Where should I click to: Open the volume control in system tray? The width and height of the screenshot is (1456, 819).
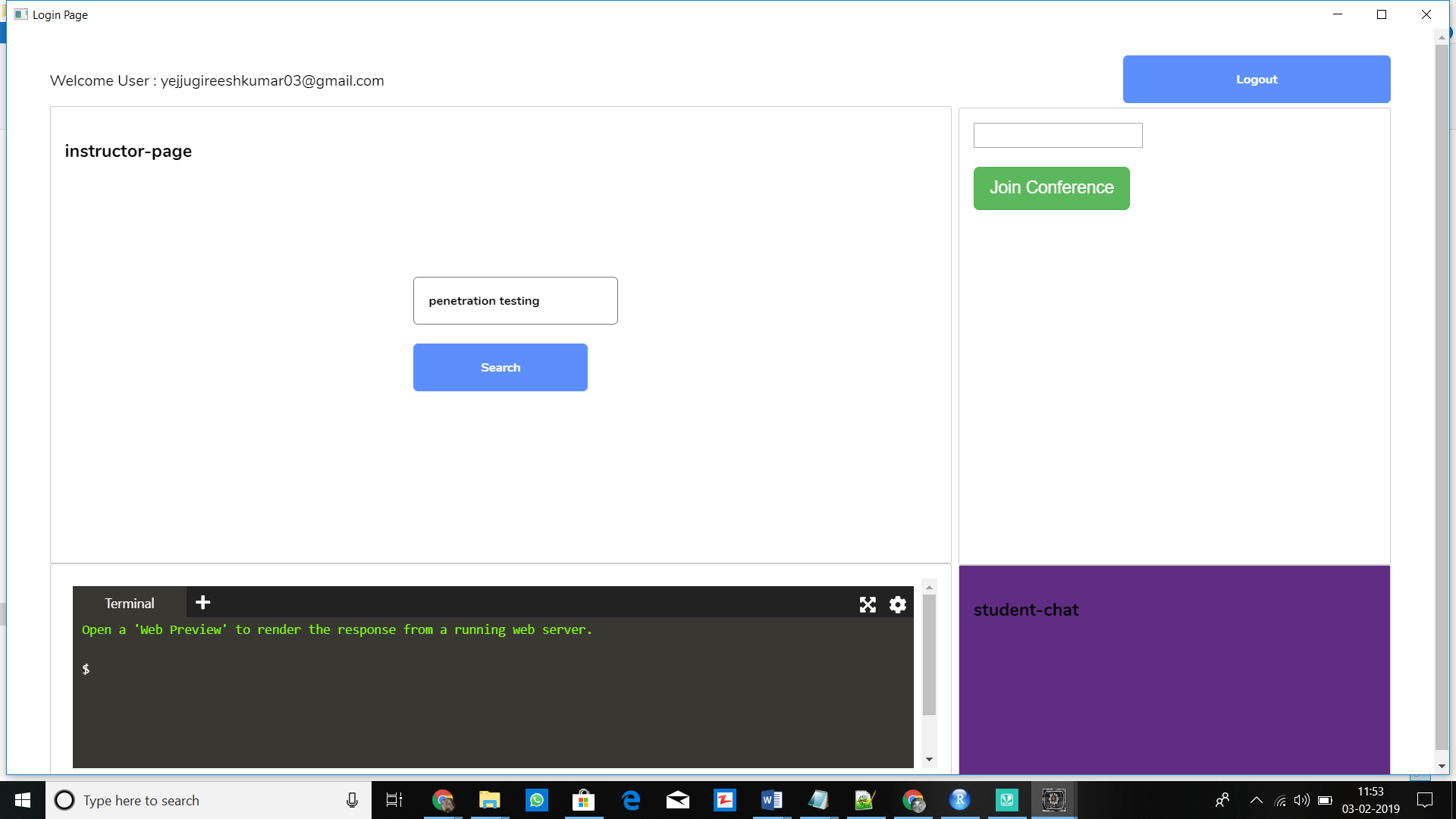1302,800
